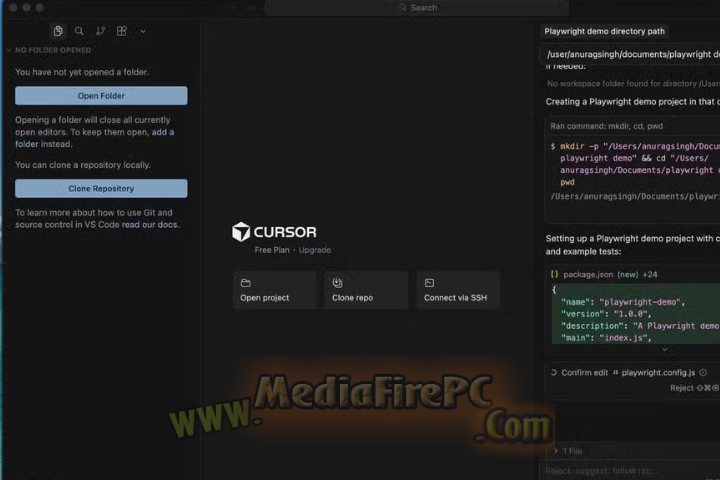Click the Clone Repository button

click(101, 188)
